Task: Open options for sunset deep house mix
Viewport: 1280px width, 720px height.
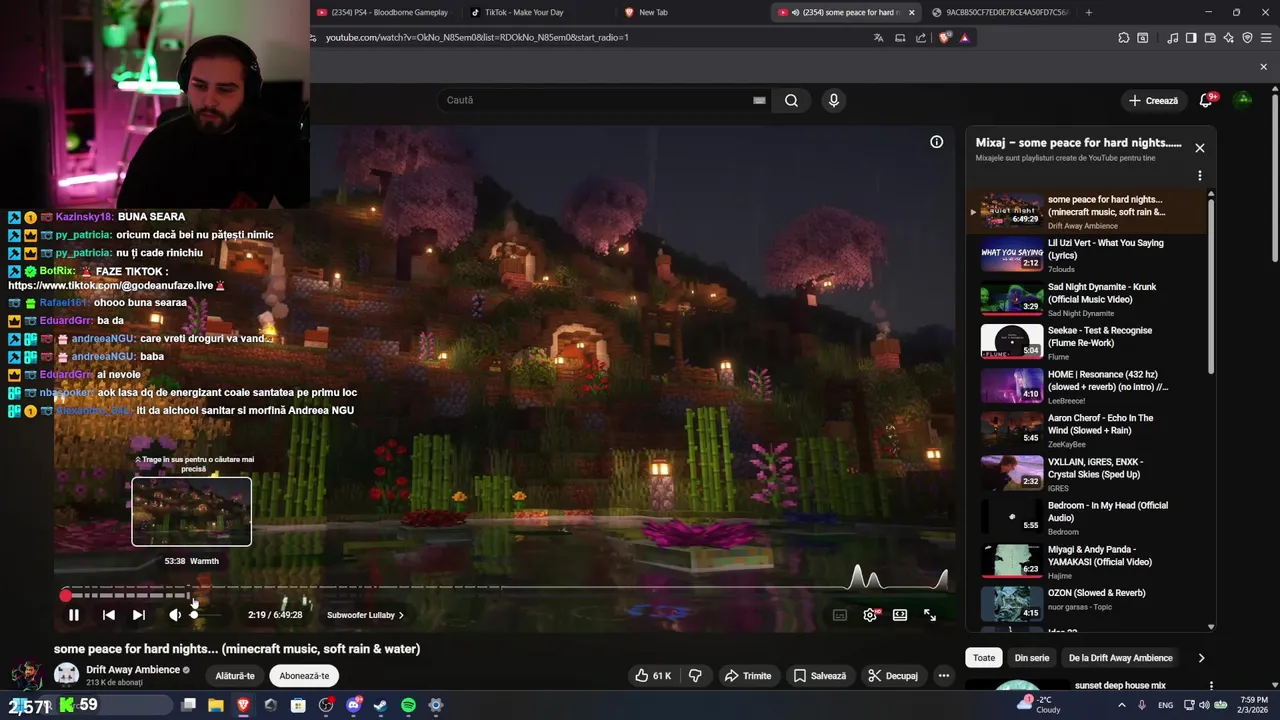Action: coord(1211,686)
